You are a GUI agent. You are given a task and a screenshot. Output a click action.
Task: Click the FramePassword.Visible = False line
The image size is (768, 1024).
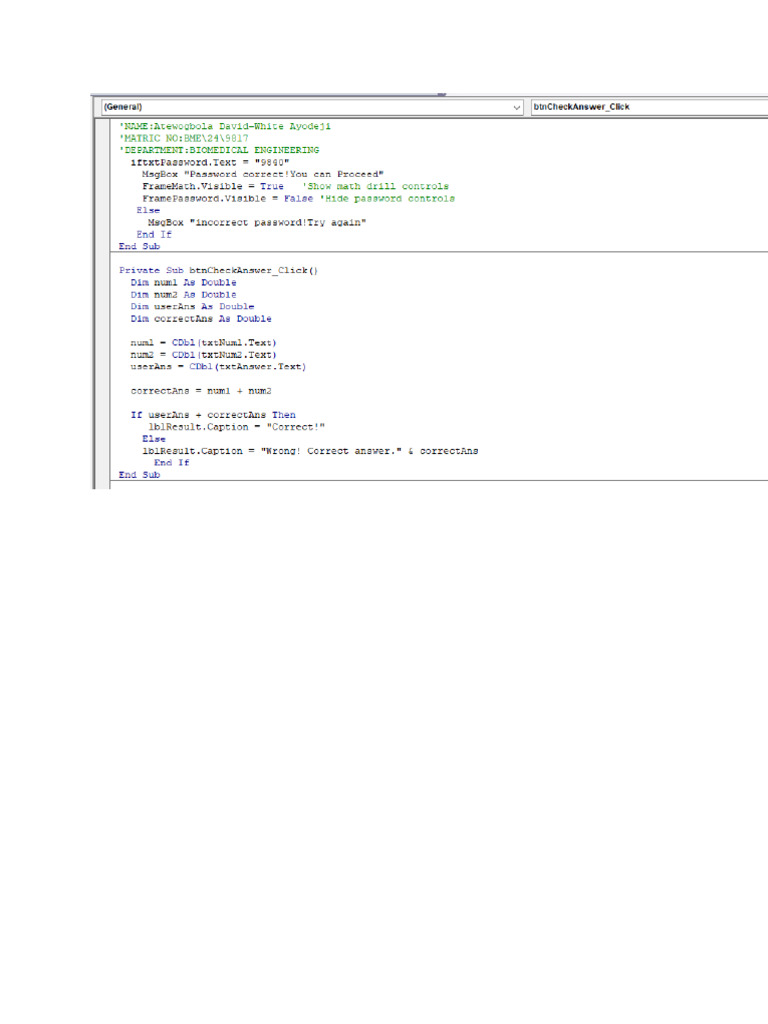pos(298,199)
